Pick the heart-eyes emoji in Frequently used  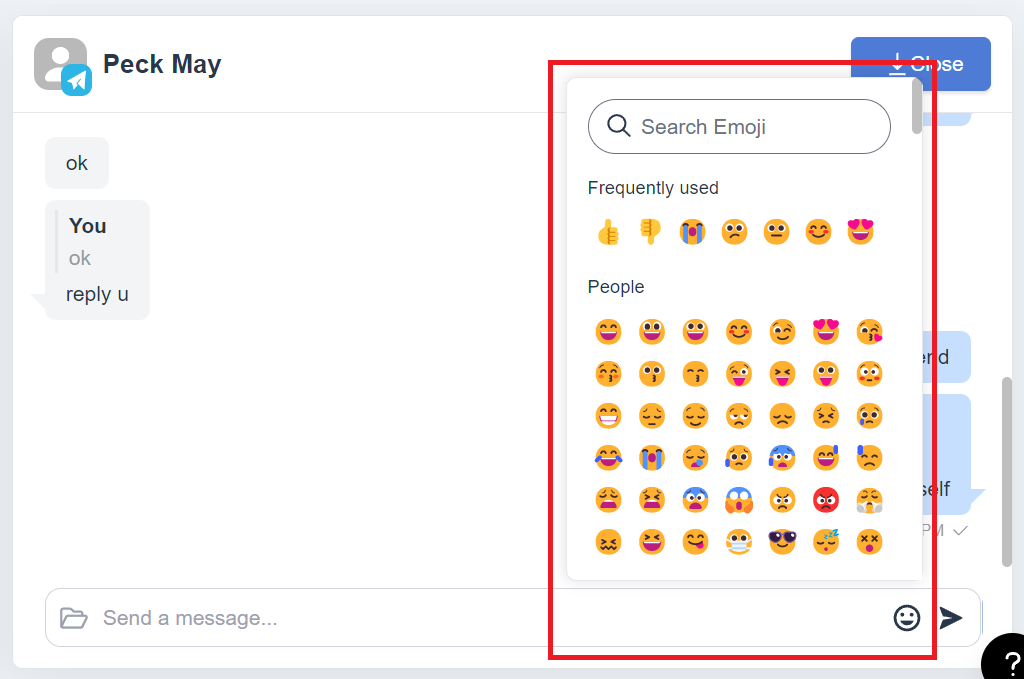(860, 232)
